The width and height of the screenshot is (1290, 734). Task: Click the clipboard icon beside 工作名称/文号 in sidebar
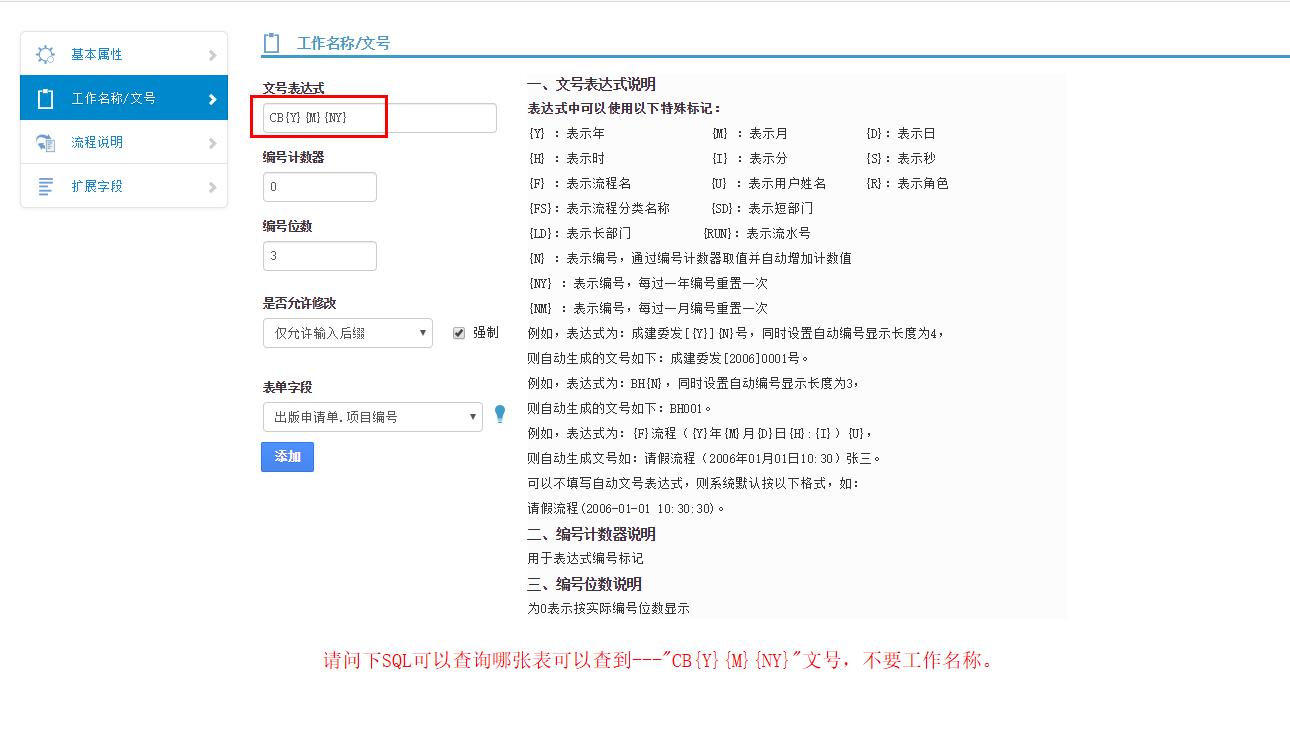coord(45,98)
